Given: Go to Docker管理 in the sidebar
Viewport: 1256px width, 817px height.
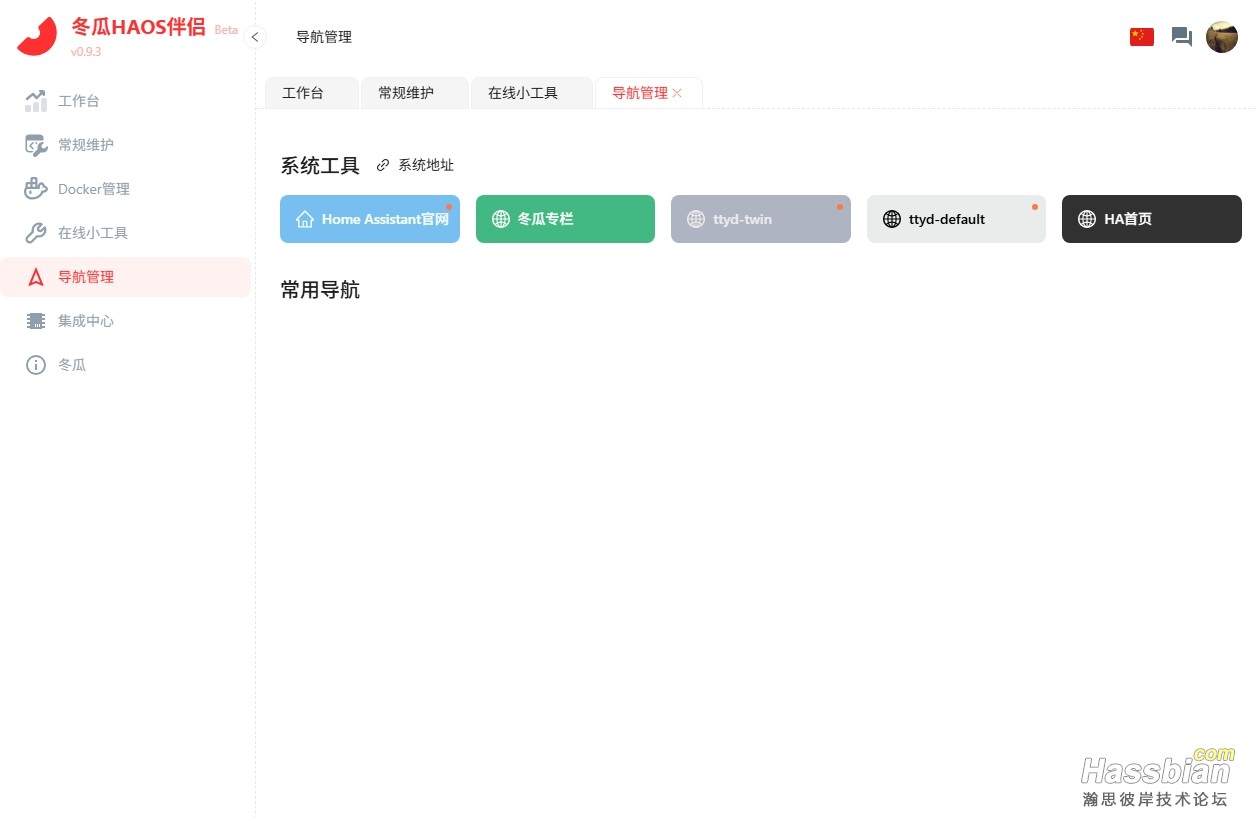Looking at the screenshot, I should pos(126,189).
